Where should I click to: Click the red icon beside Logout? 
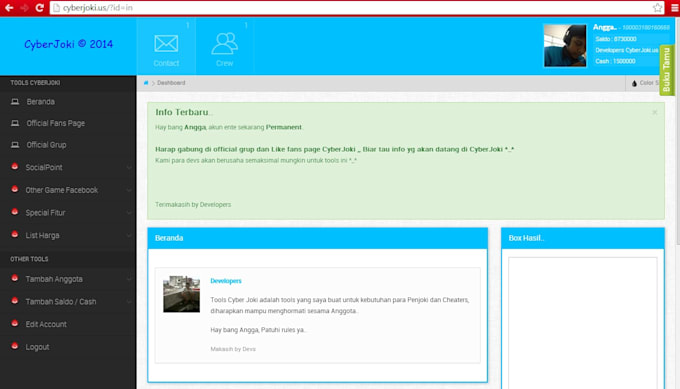[15, 346]
